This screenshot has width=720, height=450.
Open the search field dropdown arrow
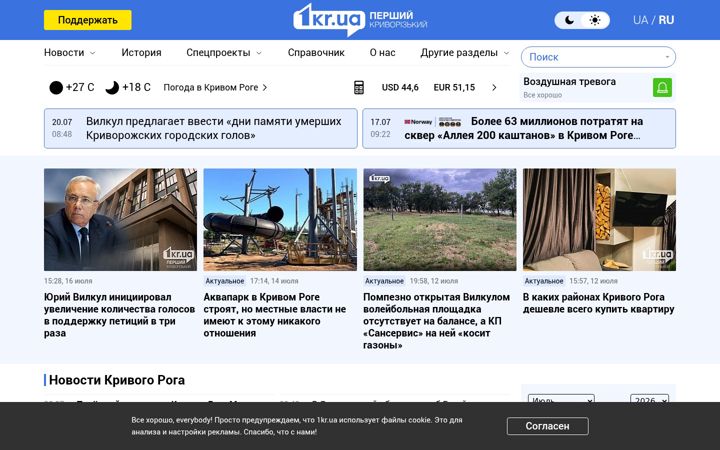click(x=667, y=57)
